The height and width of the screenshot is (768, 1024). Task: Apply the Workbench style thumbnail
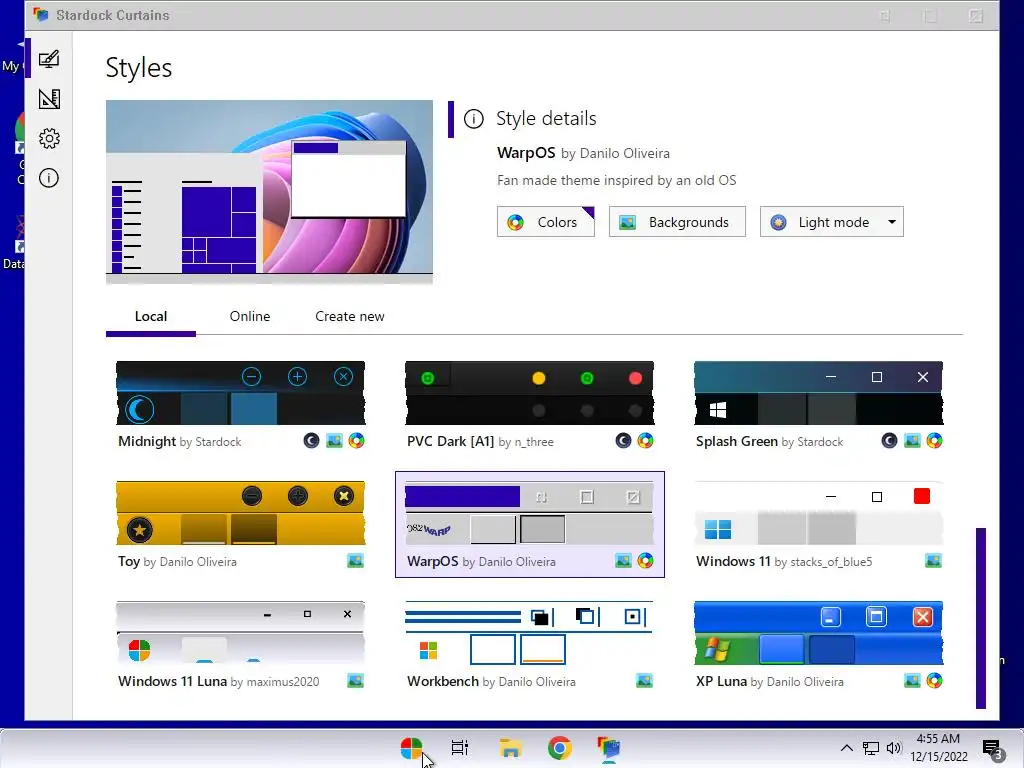(x=529, y=633)
